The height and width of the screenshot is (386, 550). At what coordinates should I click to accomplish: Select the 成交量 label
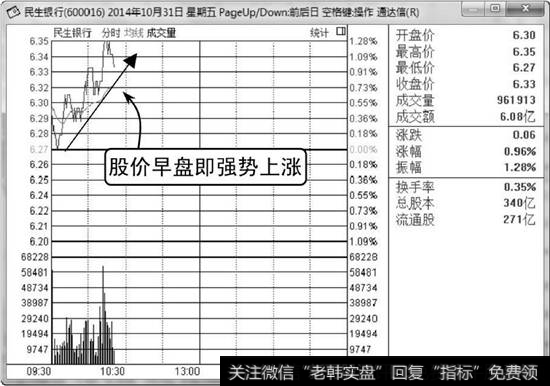coord(161,33)
